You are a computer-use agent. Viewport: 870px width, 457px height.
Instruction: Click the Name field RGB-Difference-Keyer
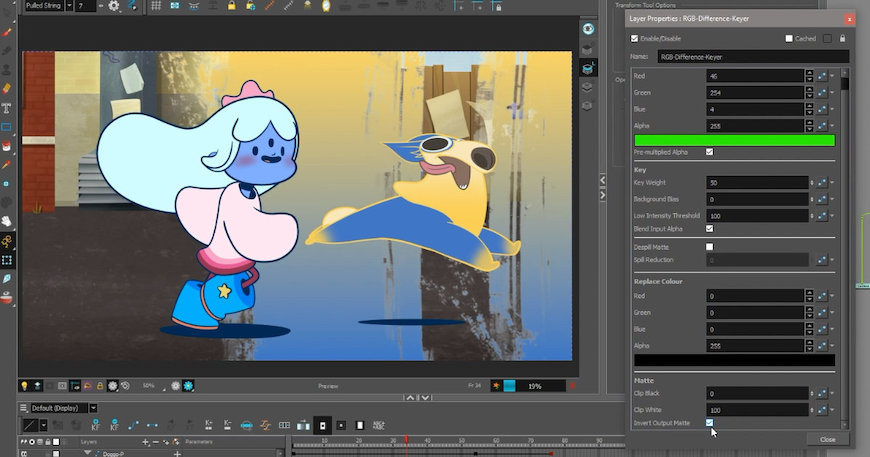[x=753, y=57]
